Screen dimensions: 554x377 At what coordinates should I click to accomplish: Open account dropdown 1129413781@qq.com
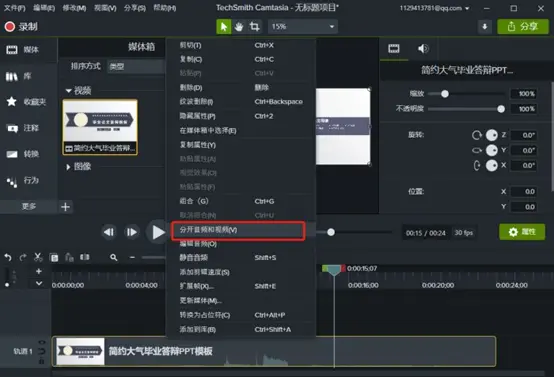coord(435,8)
